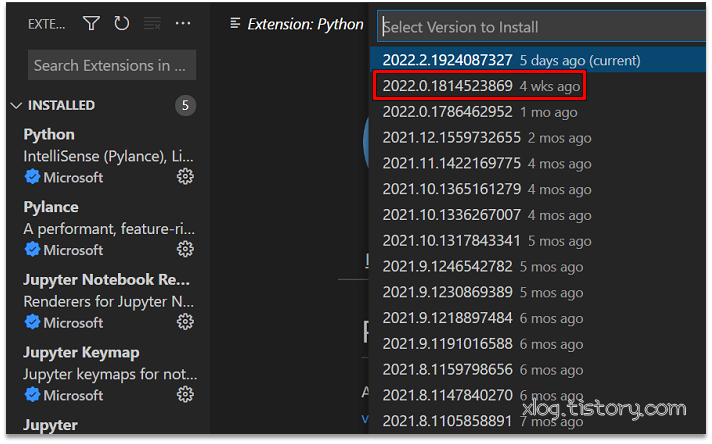
Task: Click the refresh extensions icon
Action: 122,23
